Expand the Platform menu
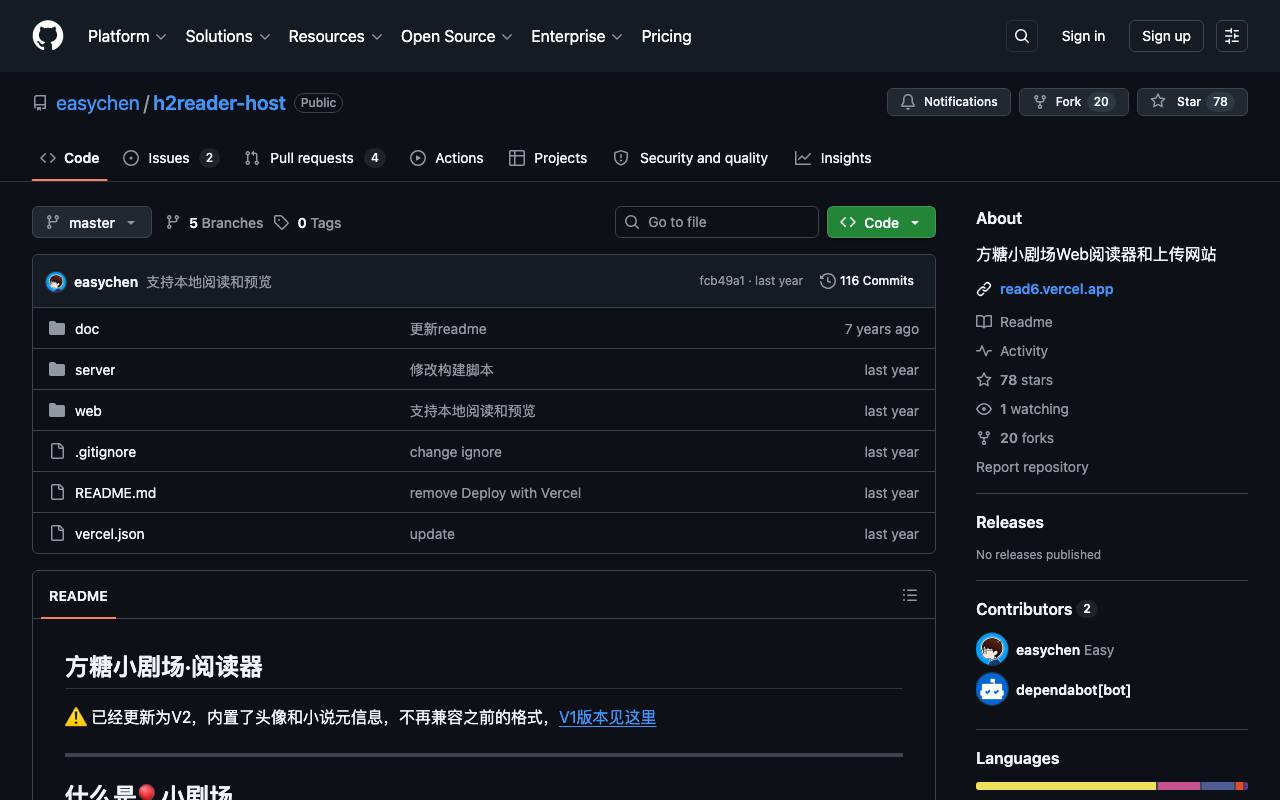Viewport: 1280px width, 800px height. click(127, 36)
